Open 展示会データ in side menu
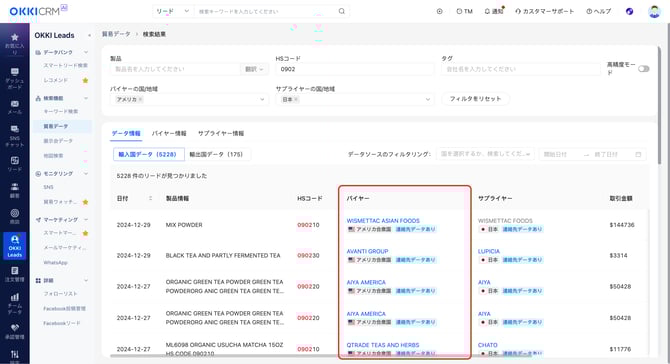Image resolution: width=670 pixels, height=364 pixels. coord(58,141)
